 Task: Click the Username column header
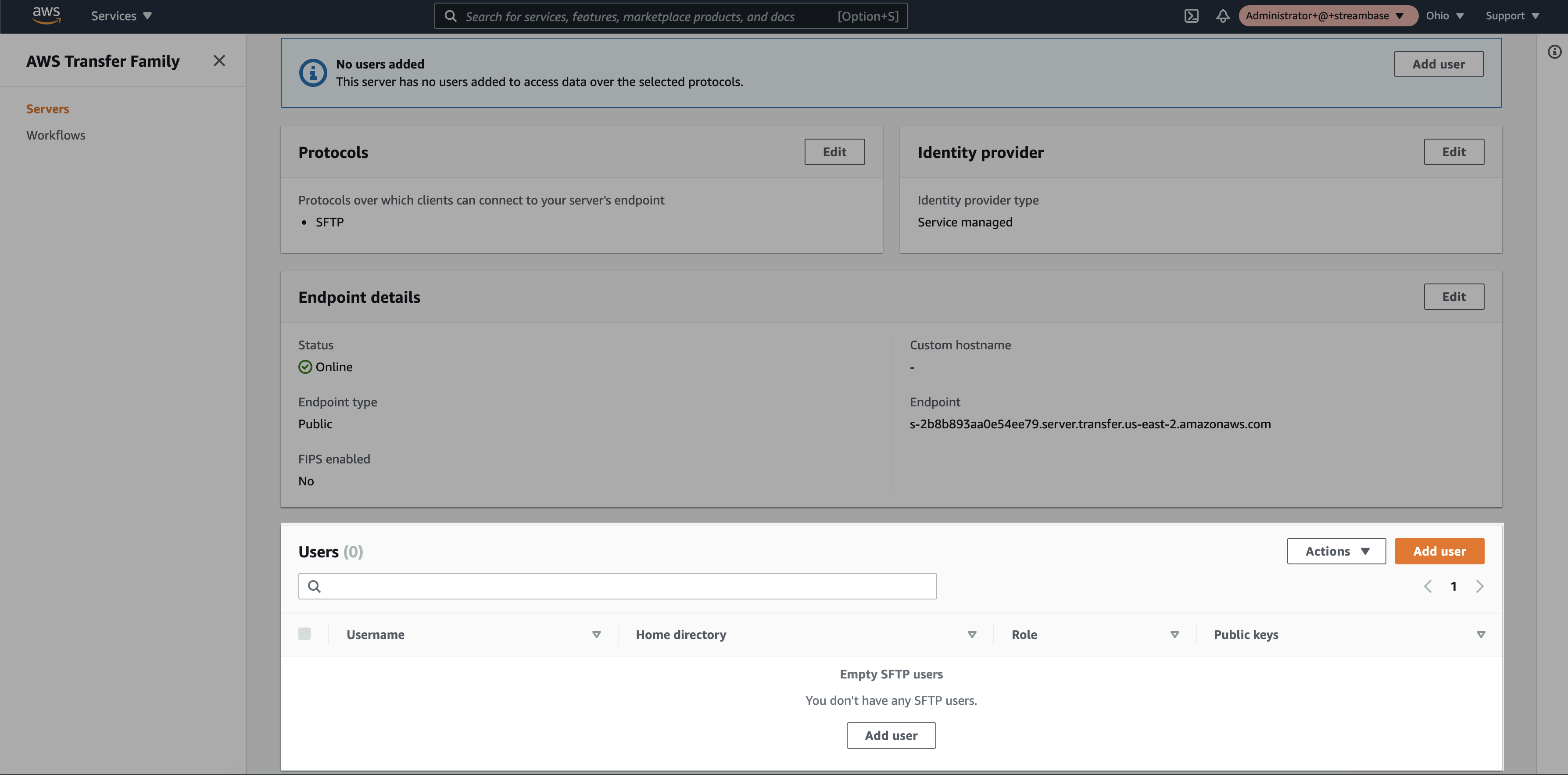click(x=375, y=635)
